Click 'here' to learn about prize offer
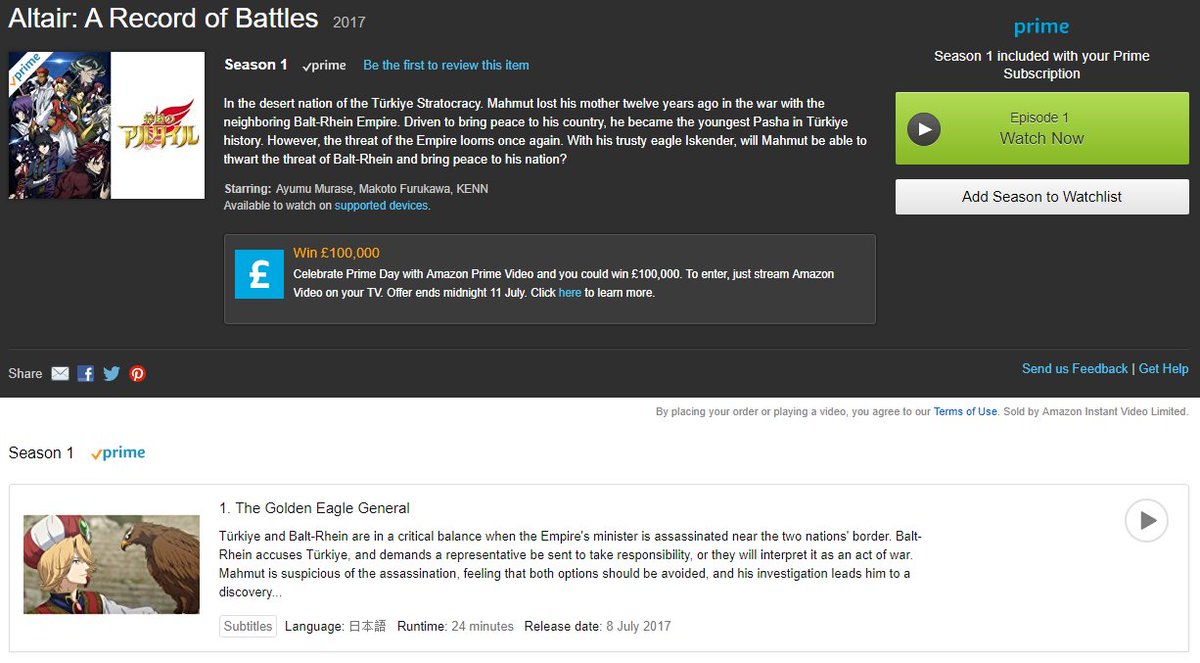 [x=569, y=293]
